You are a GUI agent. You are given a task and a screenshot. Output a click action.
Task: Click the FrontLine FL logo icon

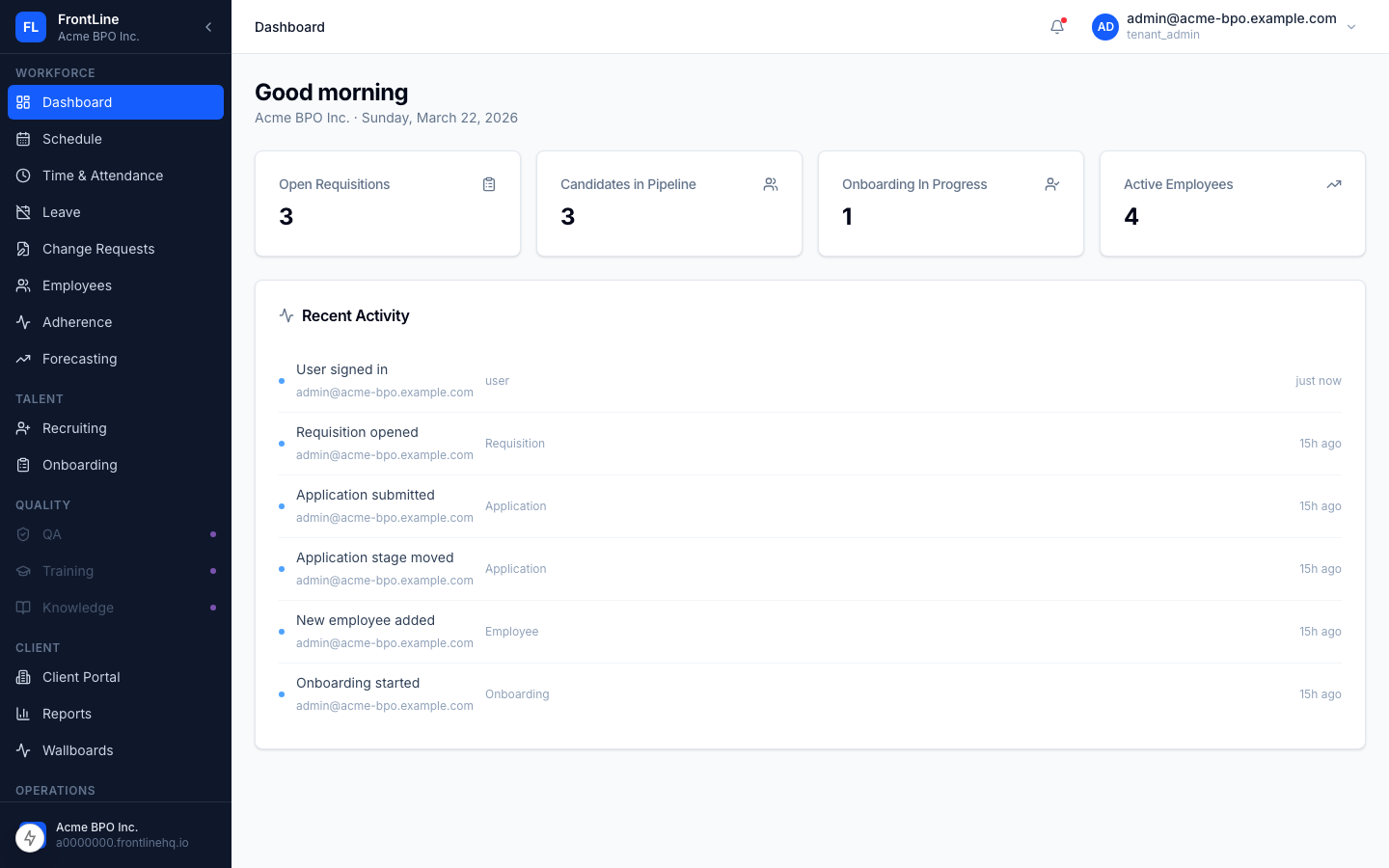31,27
